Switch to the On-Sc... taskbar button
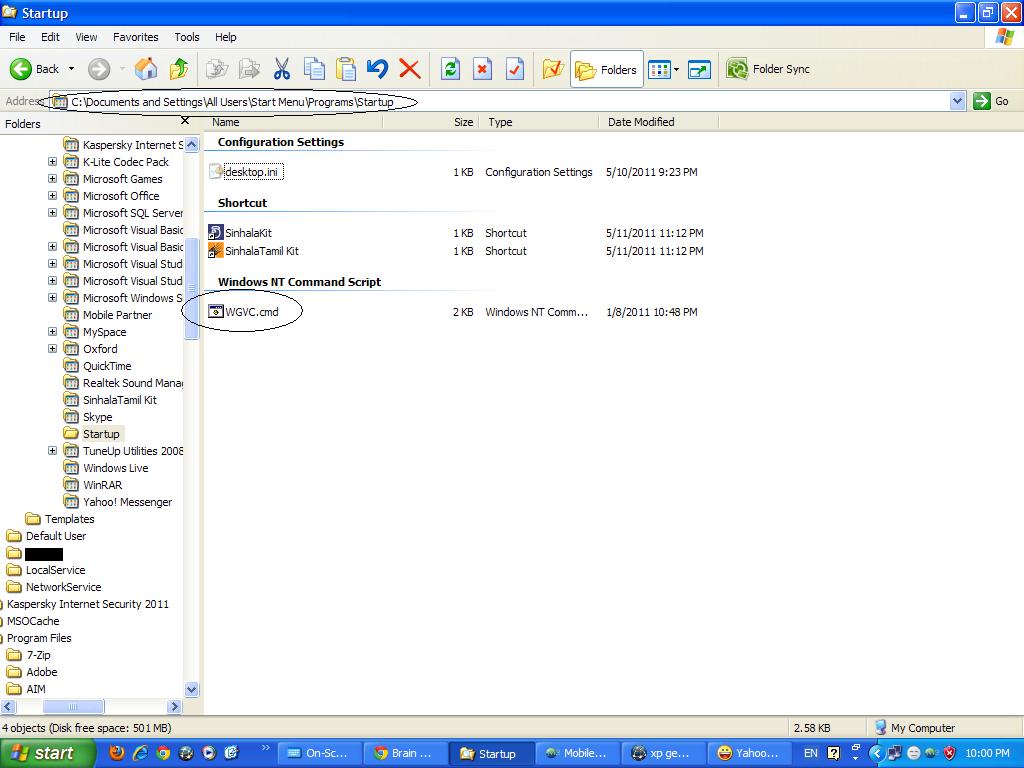The width and height of the screenshot is (1024, 768). (319, 753)
